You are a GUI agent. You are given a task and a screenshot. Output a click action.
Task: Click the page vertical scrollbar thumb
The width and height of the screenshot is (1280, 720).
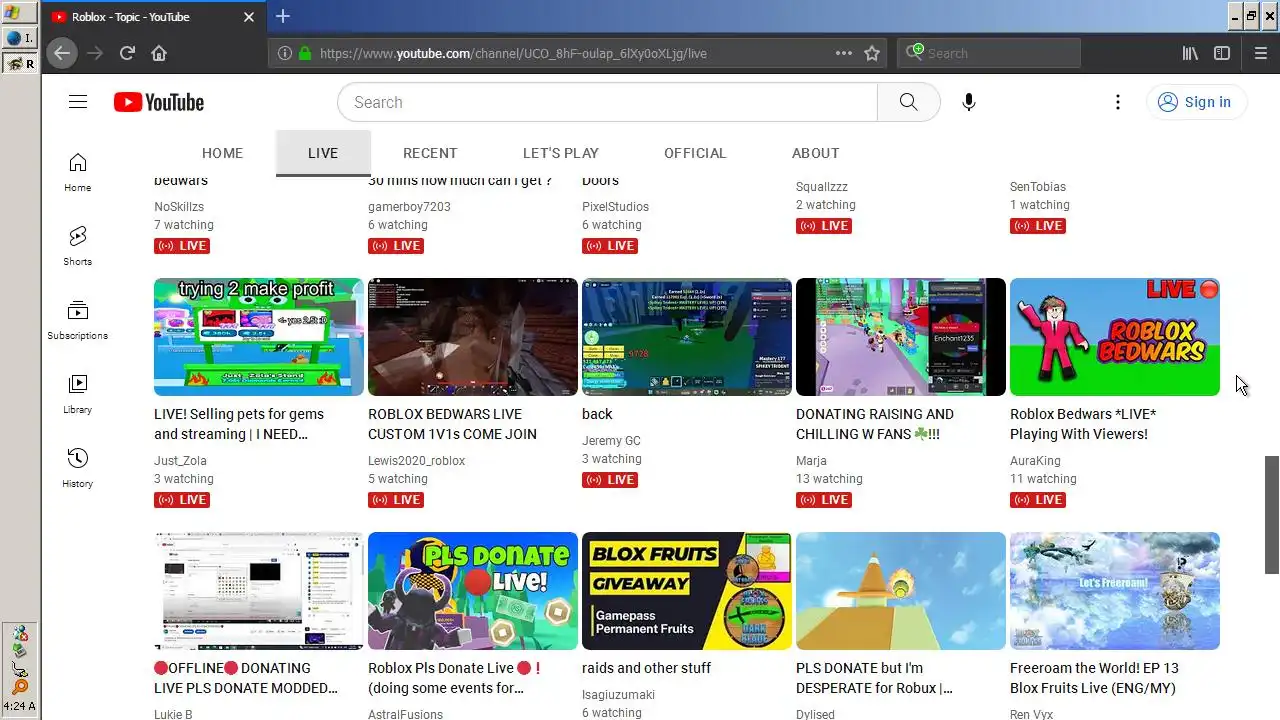[1272, 514]
